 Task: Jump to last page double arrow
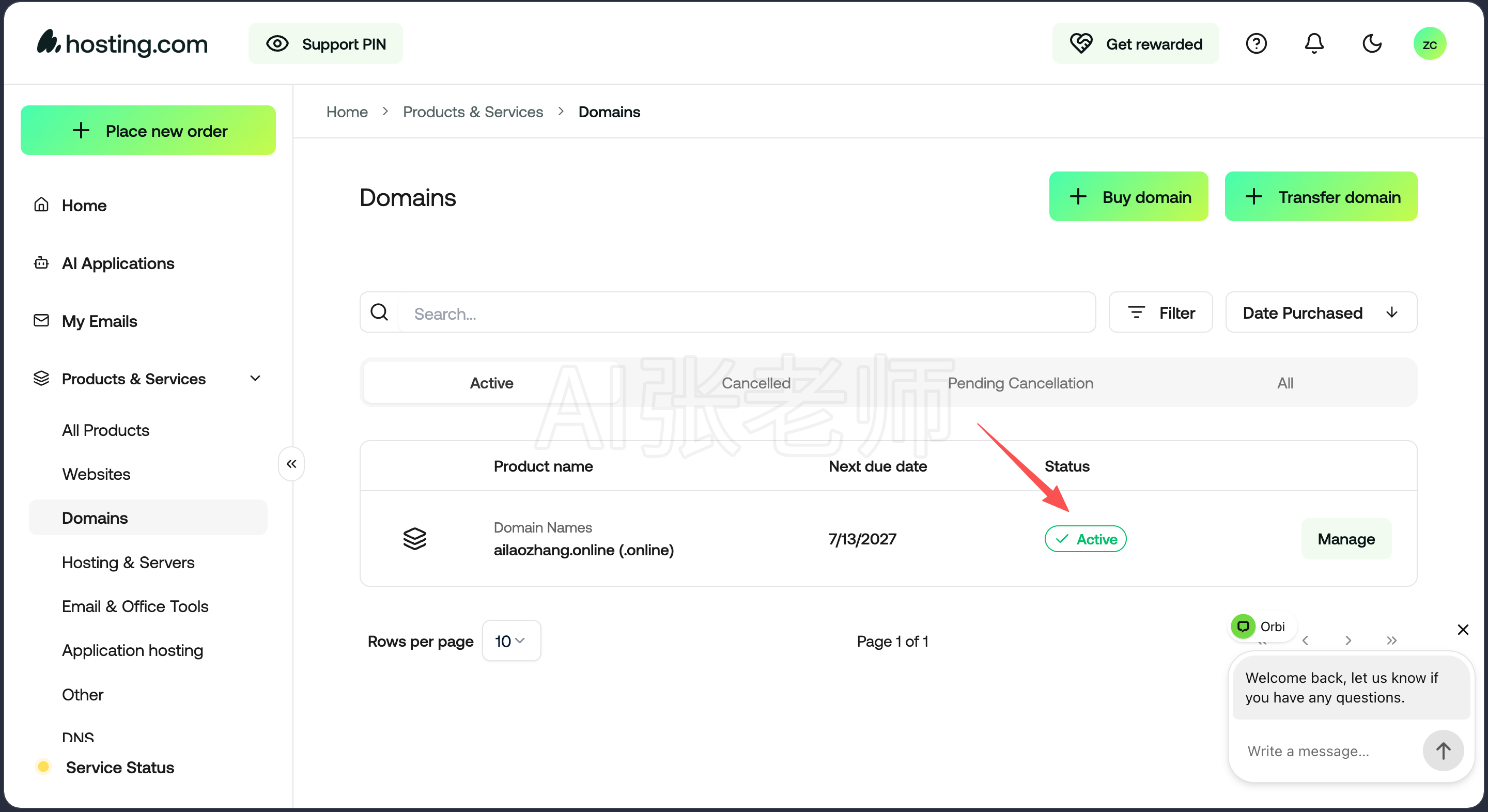[x=1391, y=641]
